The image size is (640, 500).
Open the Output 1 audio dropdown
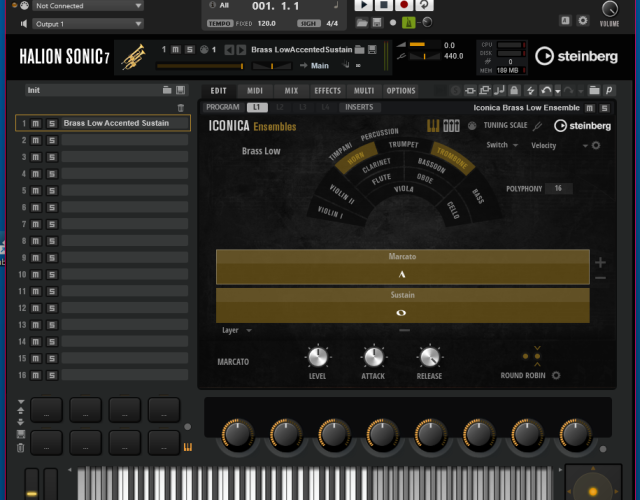click(87, 24)
